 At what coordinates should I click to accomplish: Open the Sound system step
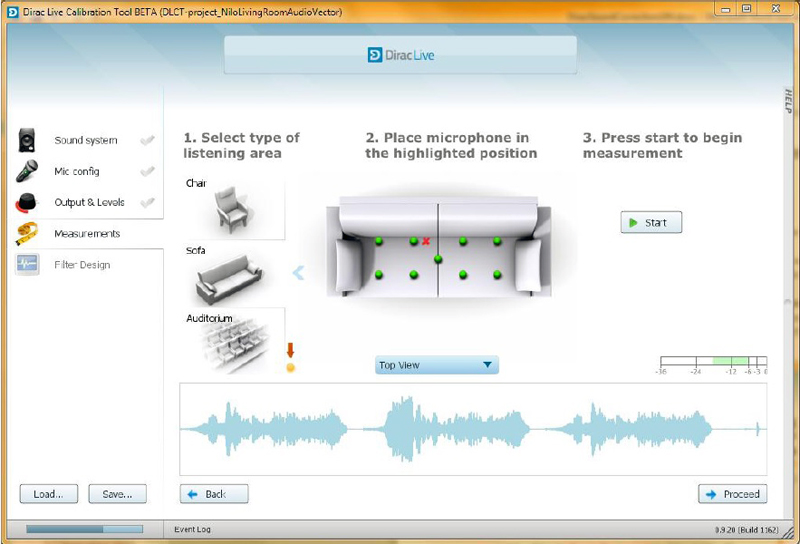click(x=86, y=140)
